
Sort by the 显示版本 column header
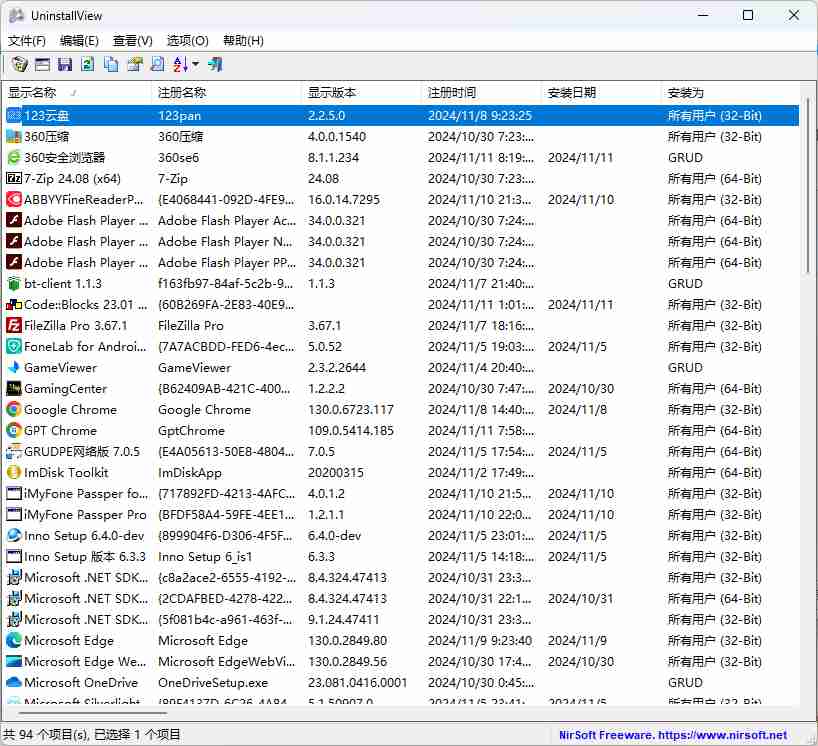tap(329, 92)
